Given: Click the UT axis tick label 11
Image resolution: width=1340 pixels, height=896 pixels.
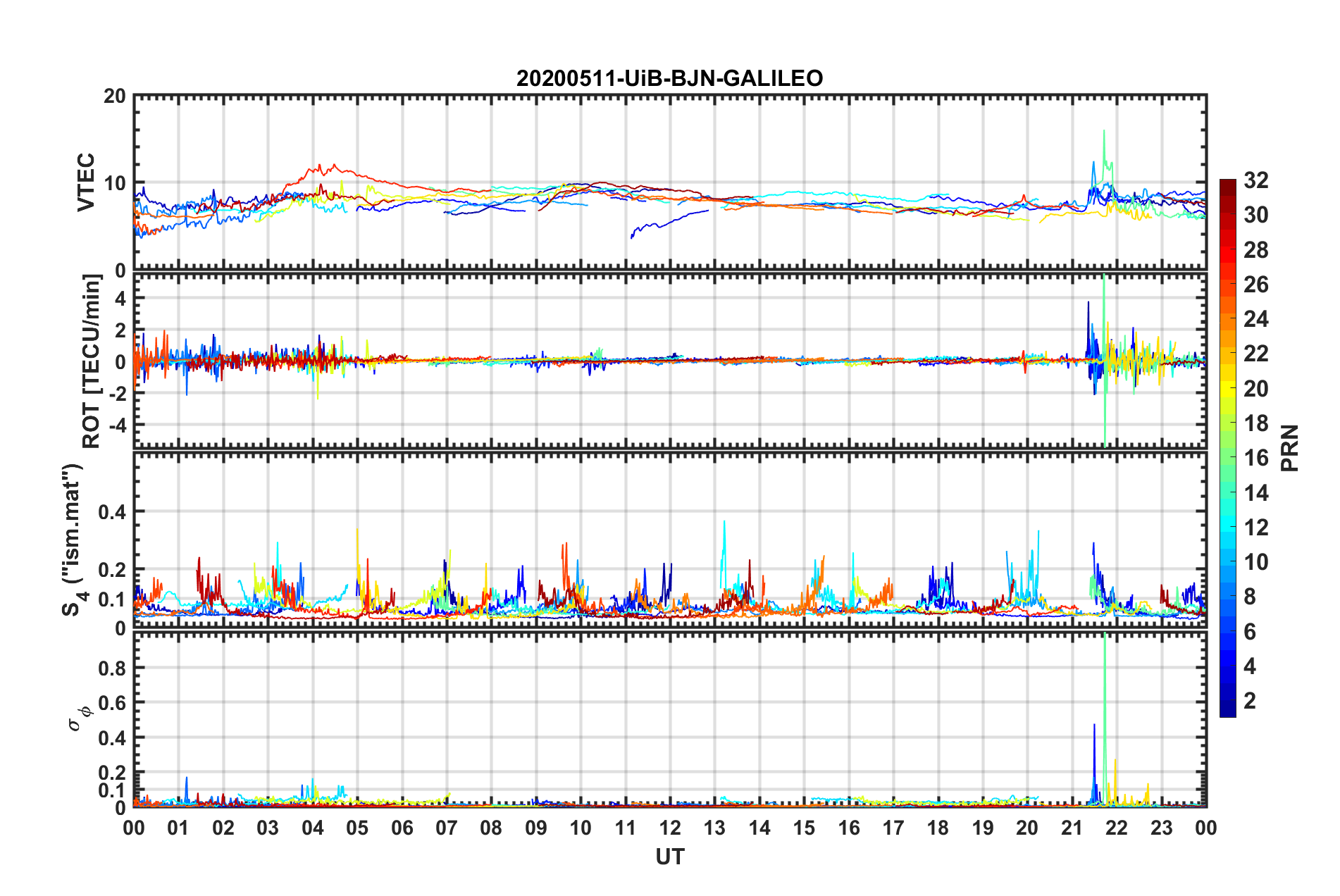Looking at the screenshot, I should pos(626,828).
